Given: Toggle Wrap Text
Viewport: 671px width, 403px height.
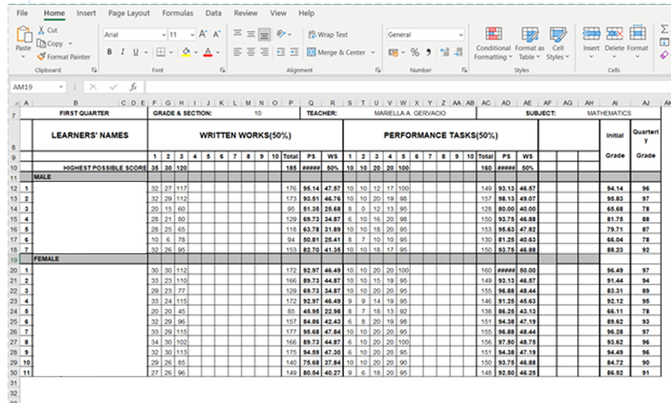Looking at the screenshot, I should pos(328,35).
